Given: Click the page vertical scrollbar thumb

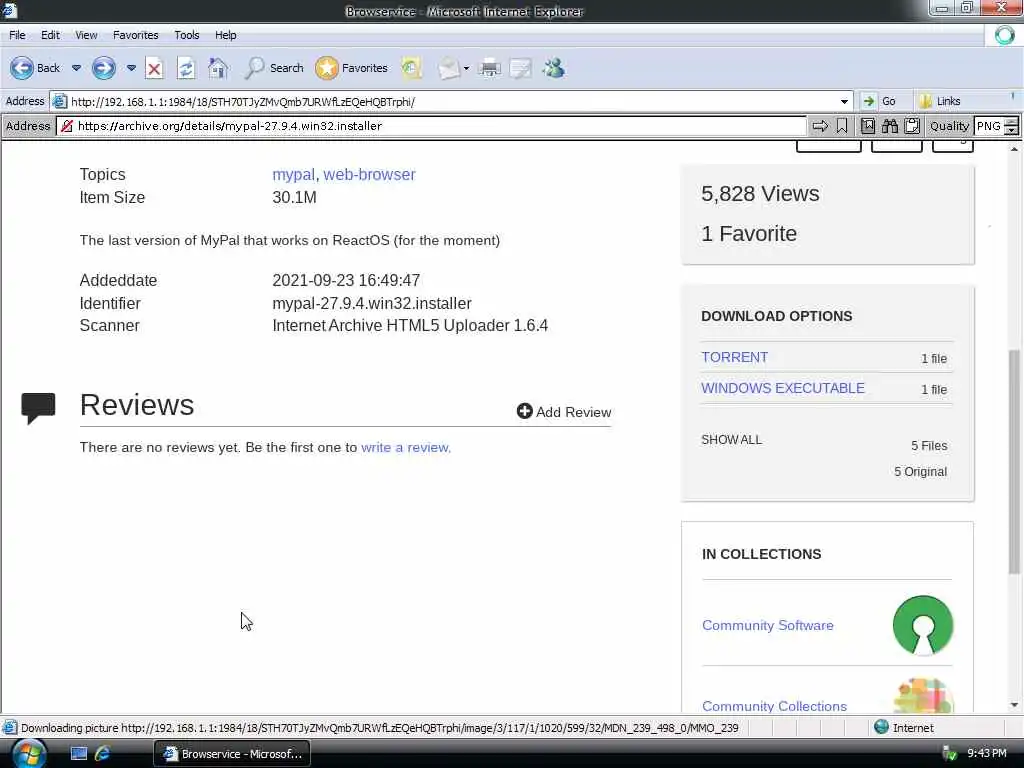Looking at the screenshot, I should pyautogui.click(x=1014, y=462).
